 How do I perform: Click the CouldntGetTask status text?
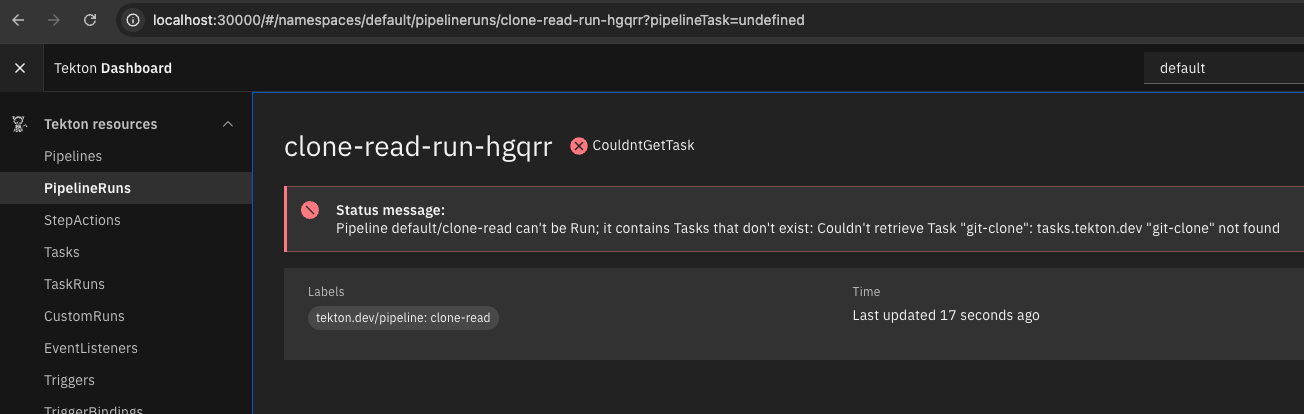643,145
